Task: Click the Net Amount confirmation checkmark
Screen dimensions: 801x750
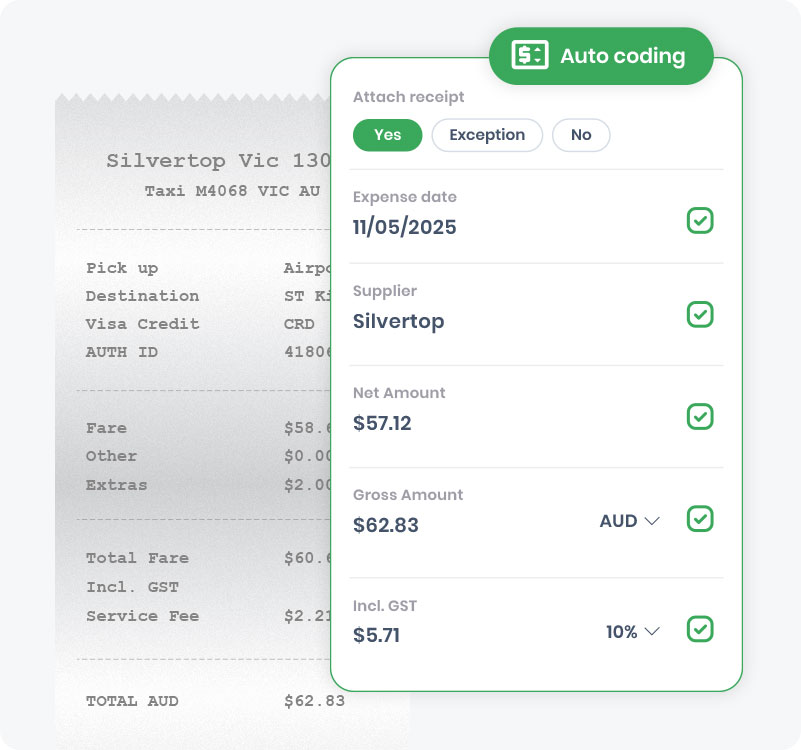Action: pos(700,417)
